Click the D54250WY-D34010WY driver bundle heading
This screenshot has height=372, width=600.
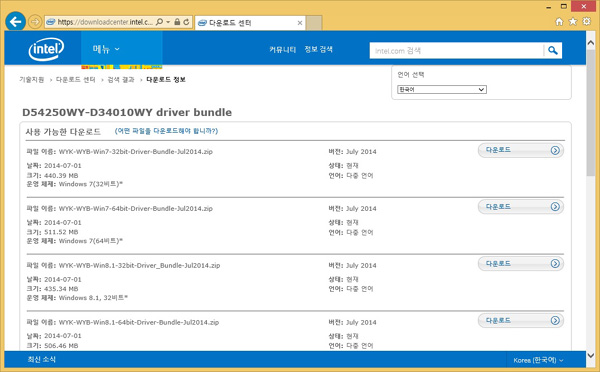[127, 112]
